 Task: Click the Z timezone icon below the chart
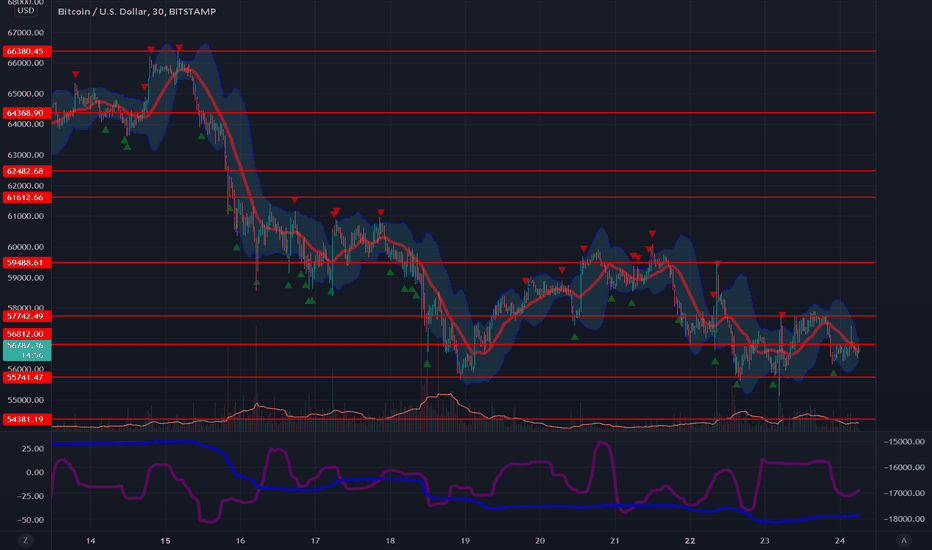point(25,540)
